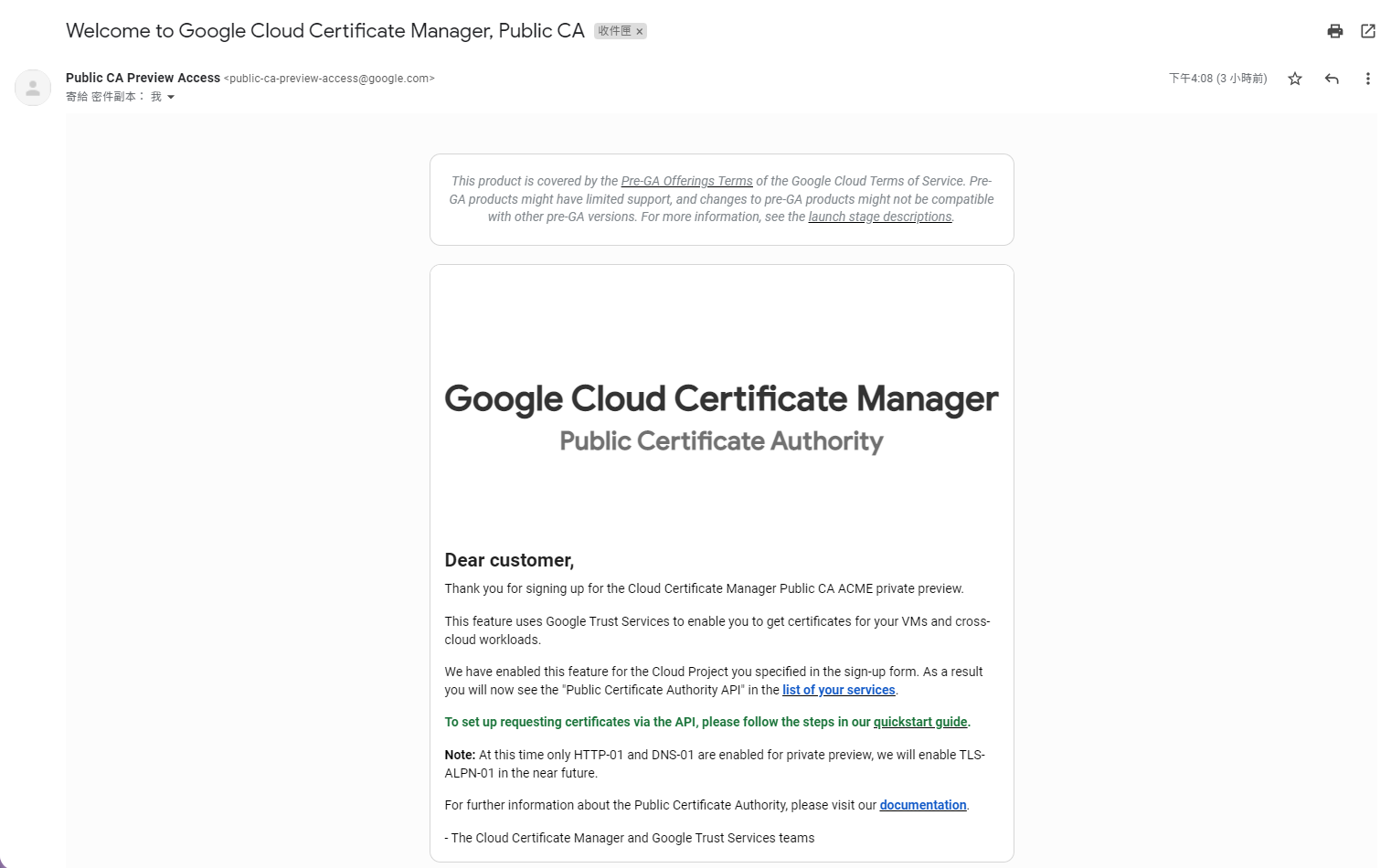This screenshot has width=1391, height=868.
Task: Click the public-ca-preview-access@google.com address
Action: [329, 79]
